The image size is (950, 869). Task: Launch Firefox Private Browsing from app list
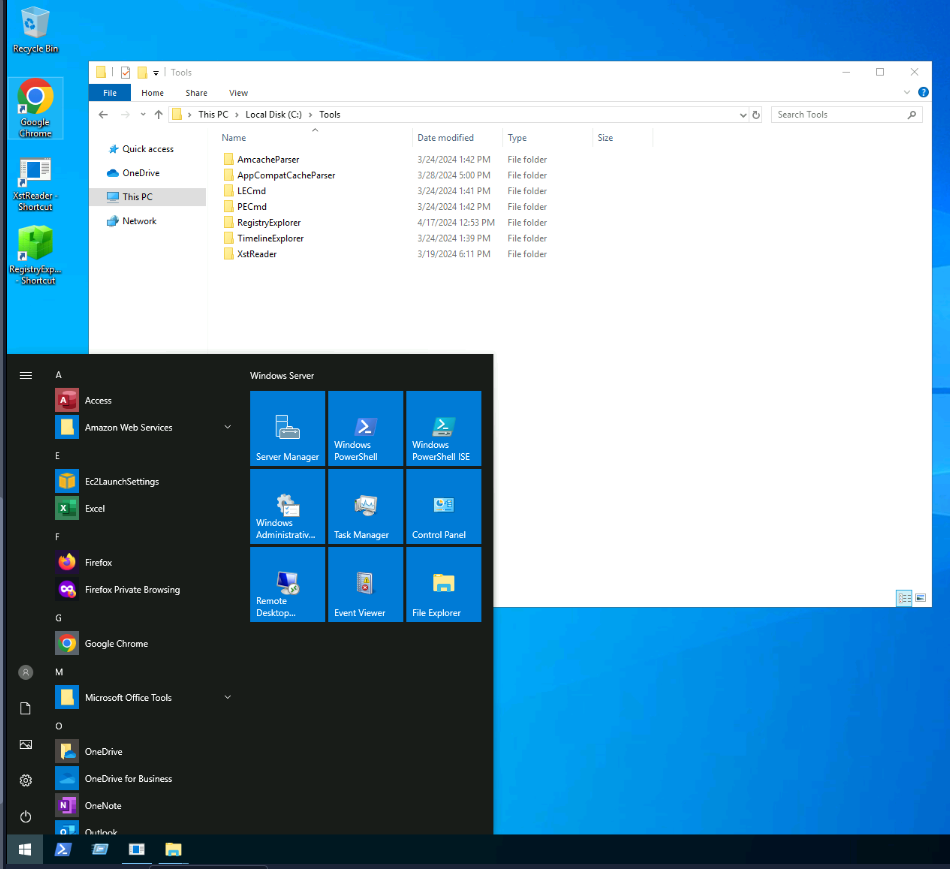coord(132,590)
